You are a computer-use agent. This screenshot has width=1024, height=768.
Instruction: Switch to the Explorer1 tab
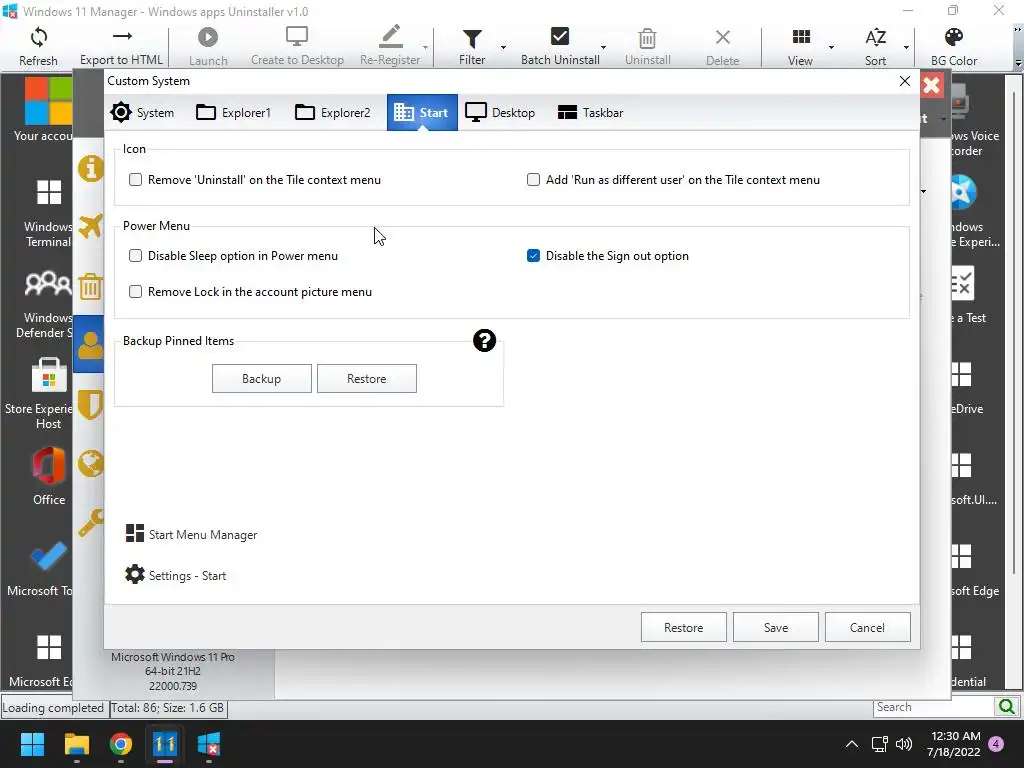coord(233,112)
